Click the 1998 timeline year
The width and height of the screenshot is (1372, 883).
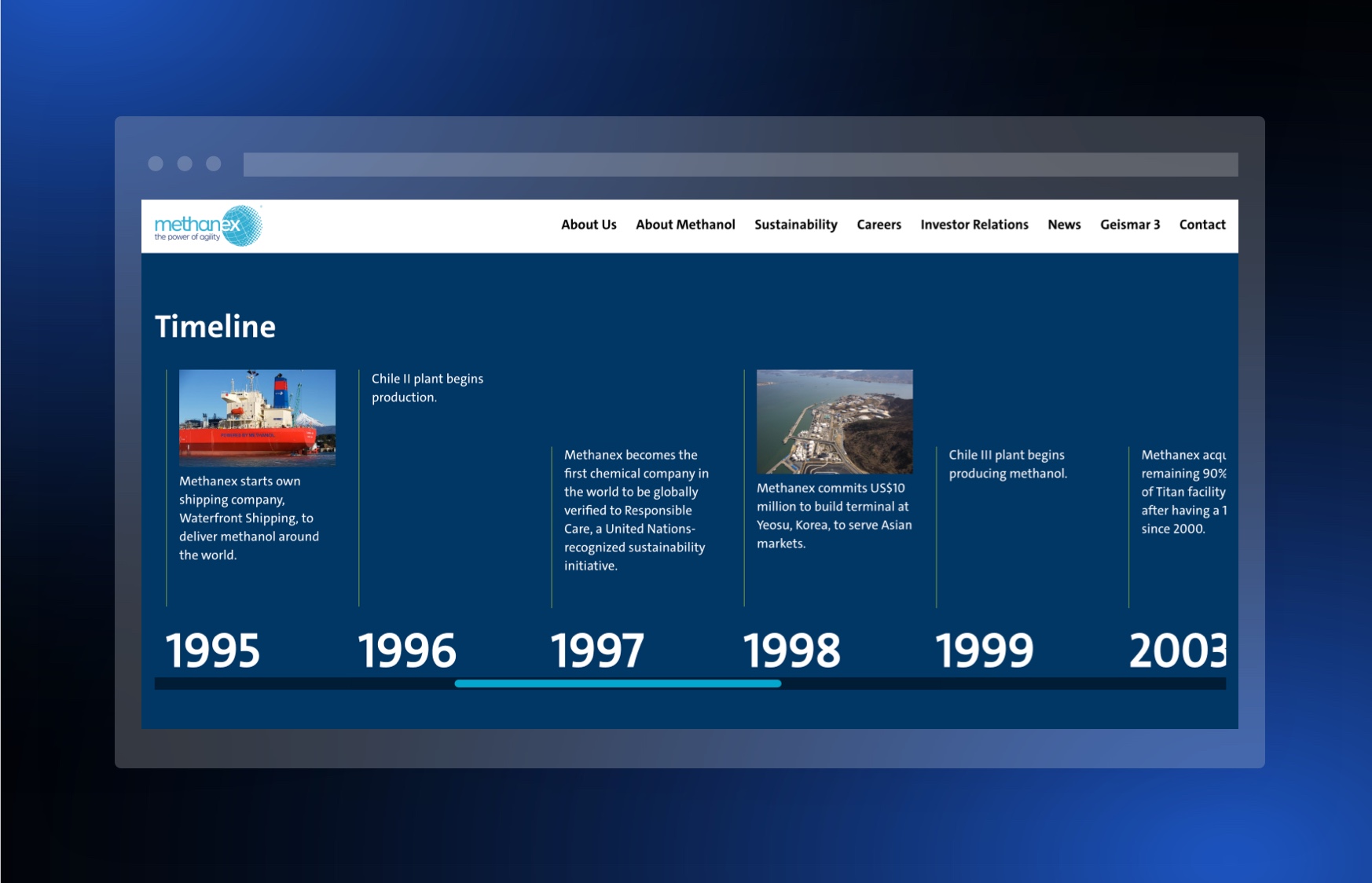tap(791, 650)
